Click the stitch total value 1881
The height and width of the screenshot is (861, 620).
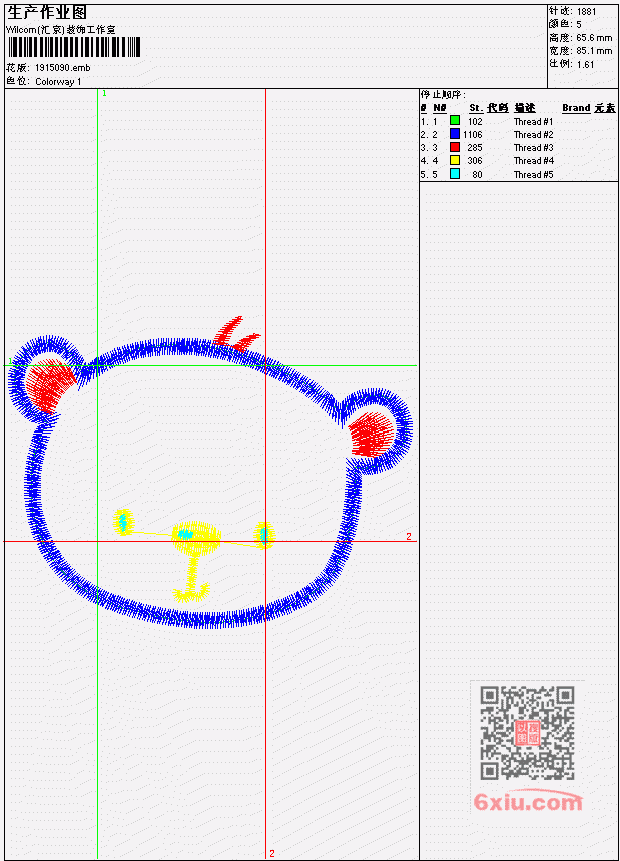click(x=586, y=11)
